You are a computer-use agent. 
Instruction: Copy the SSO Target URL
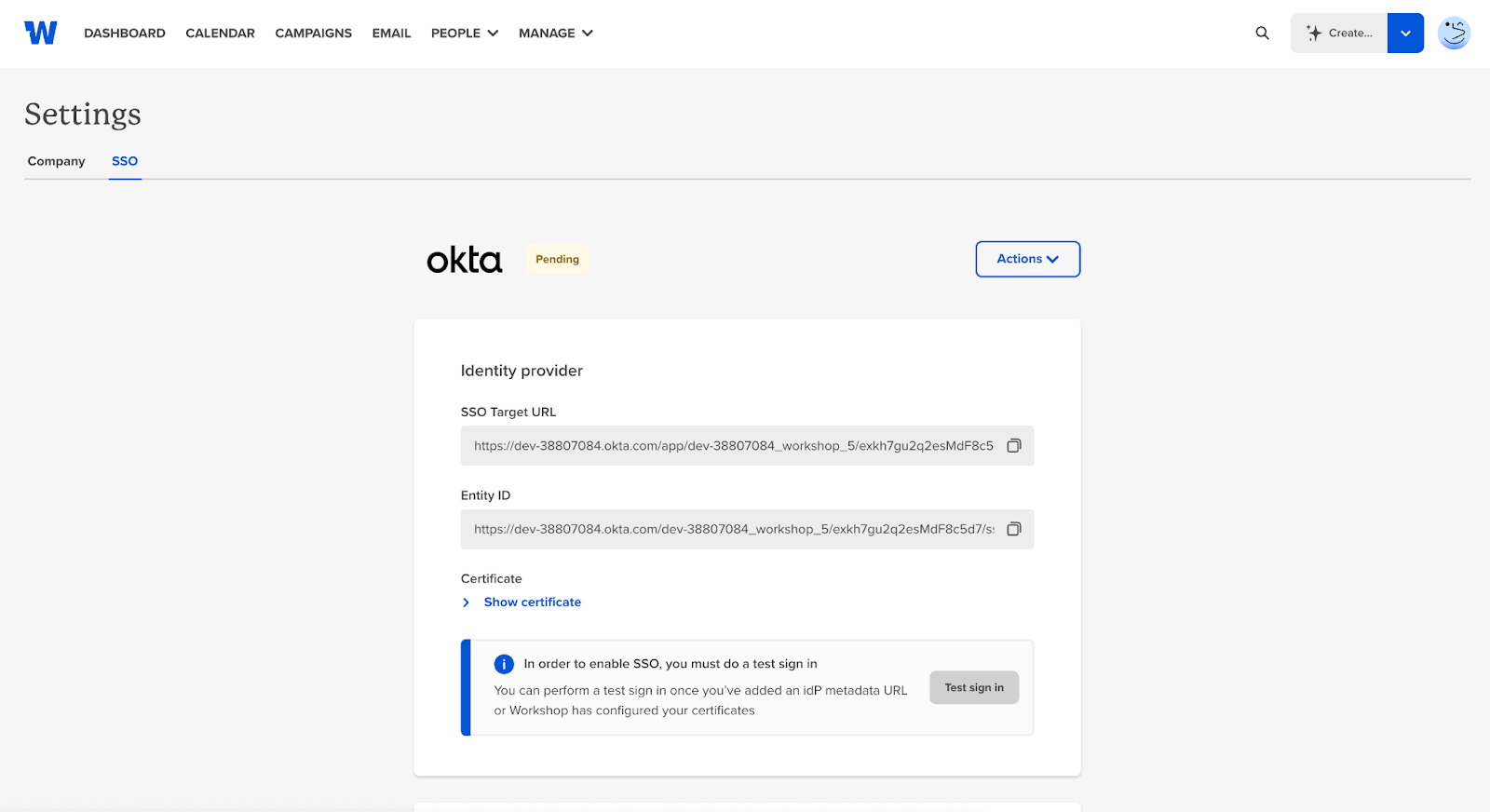(1014, 445)
